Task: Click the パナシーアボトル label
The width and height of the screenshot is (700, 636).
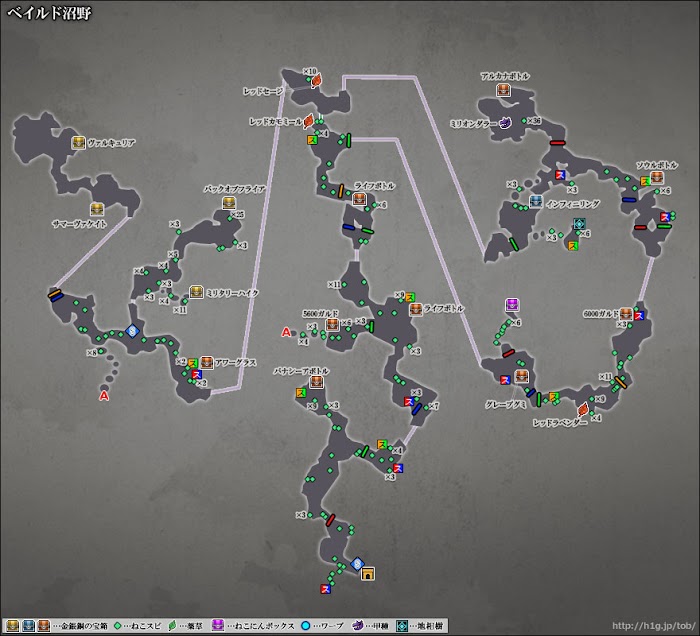Action: (x=301, y=371)
